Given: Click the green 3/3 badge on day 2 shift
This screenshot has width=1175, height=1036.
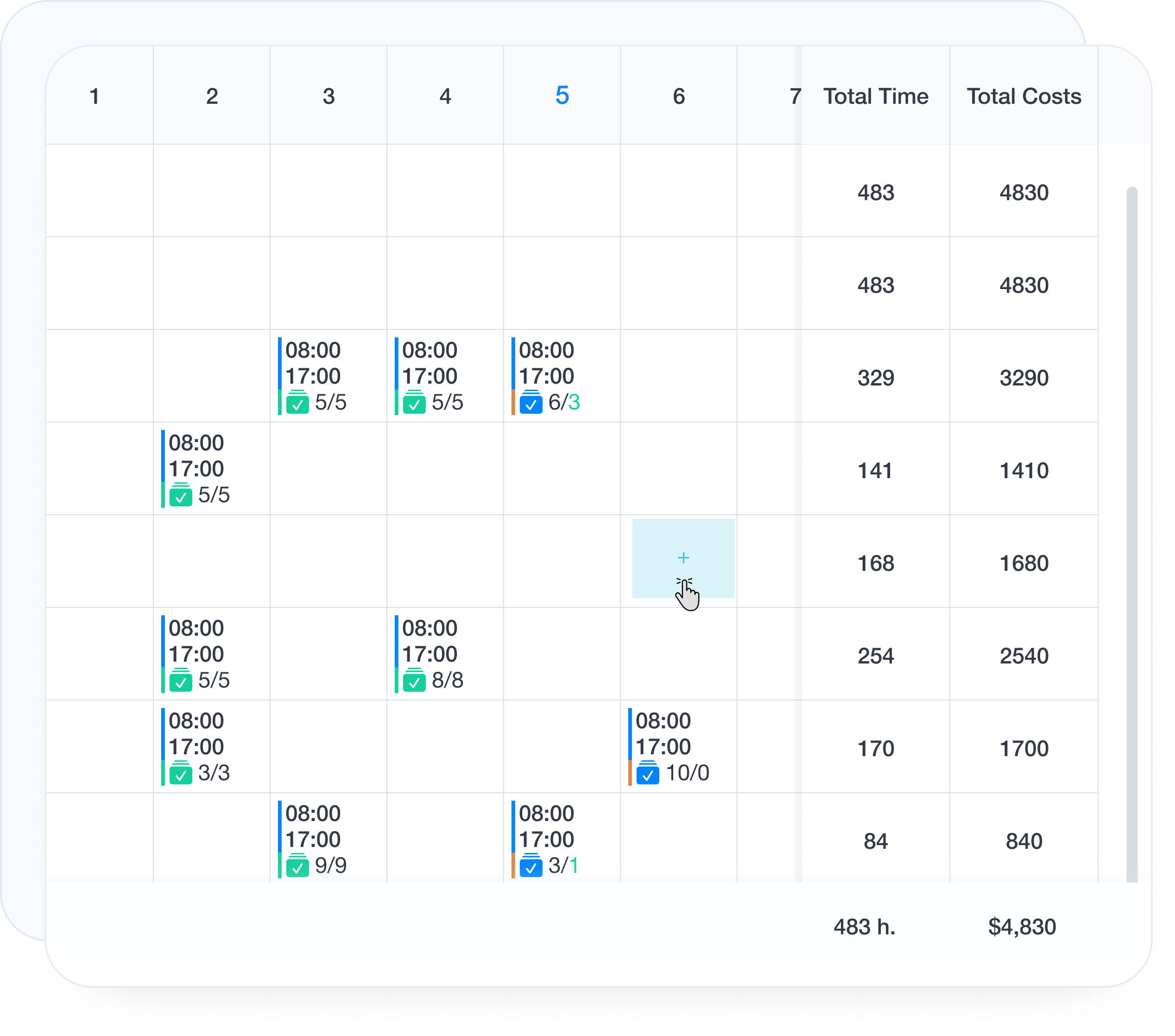Looking at the screenshot, I should (x=182, y=773).
